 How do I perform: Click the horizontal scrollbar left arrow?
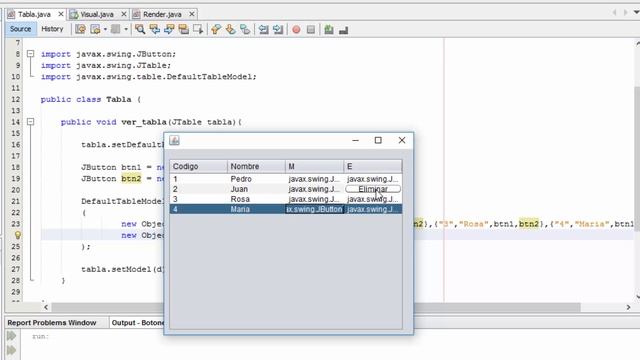click(46, 307)
